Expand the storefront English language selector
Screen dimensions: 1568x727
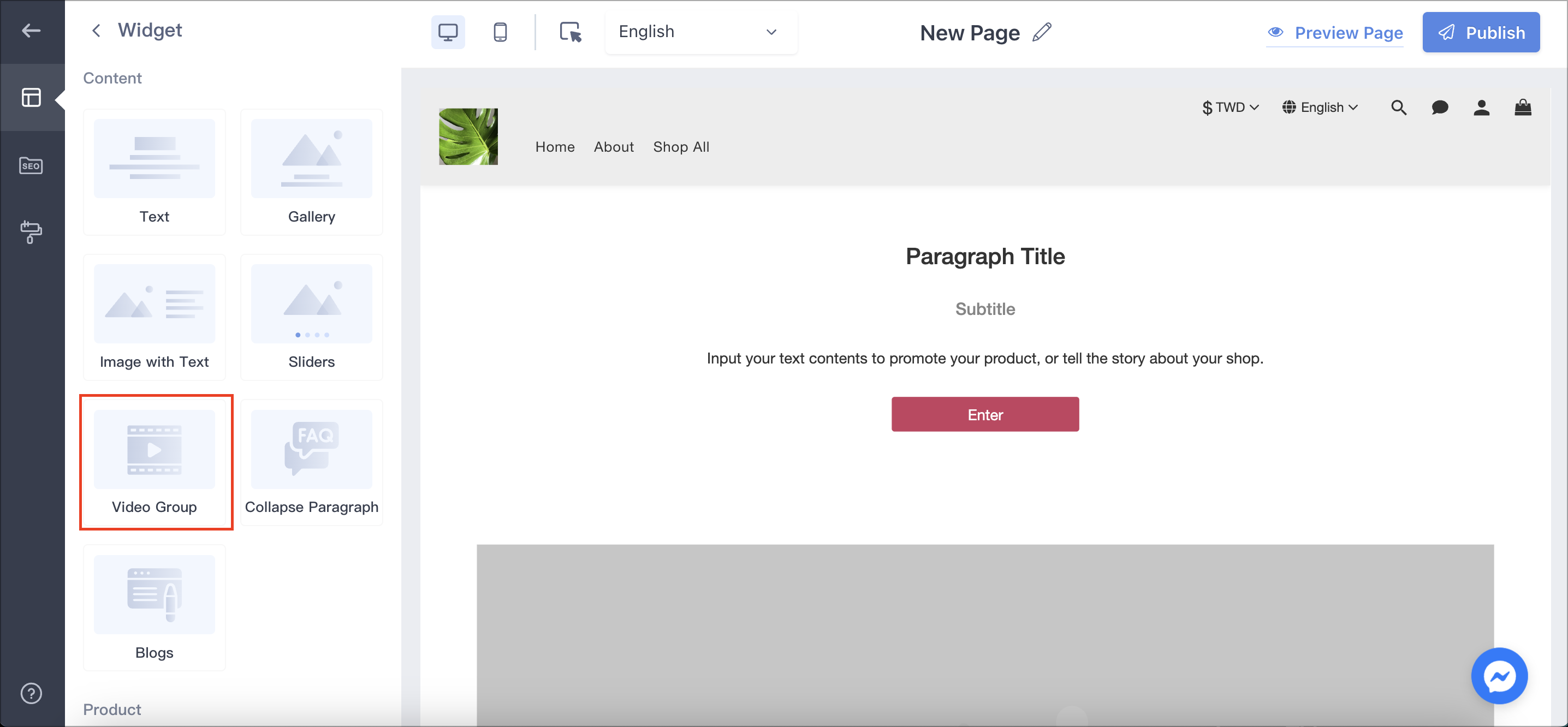1320,108
